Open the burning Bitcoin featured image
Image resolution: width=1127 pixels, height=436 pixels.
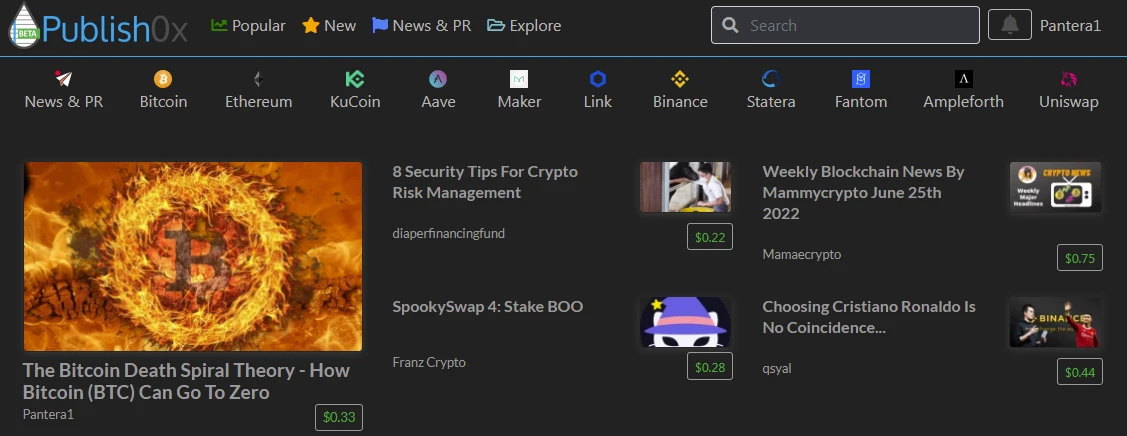point(193,256)
